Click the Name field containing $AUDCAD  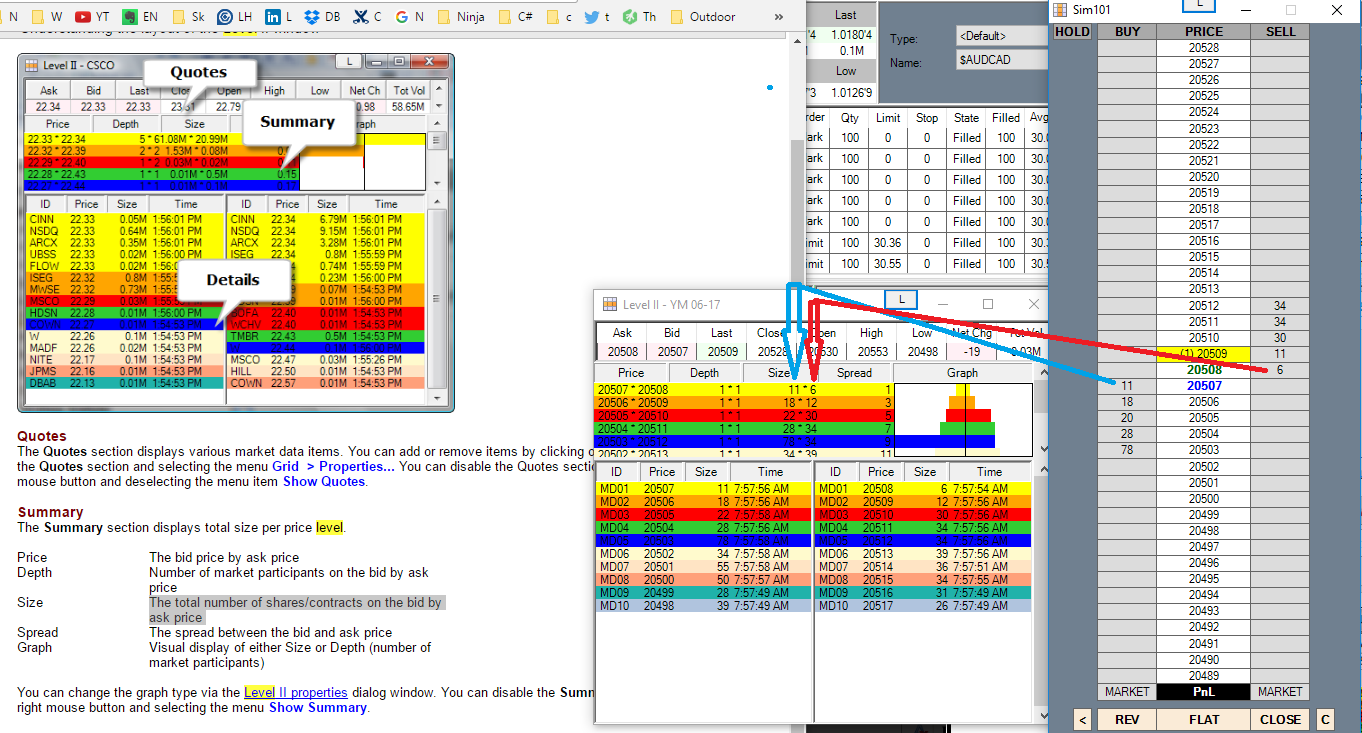(x=1000, y=61)
